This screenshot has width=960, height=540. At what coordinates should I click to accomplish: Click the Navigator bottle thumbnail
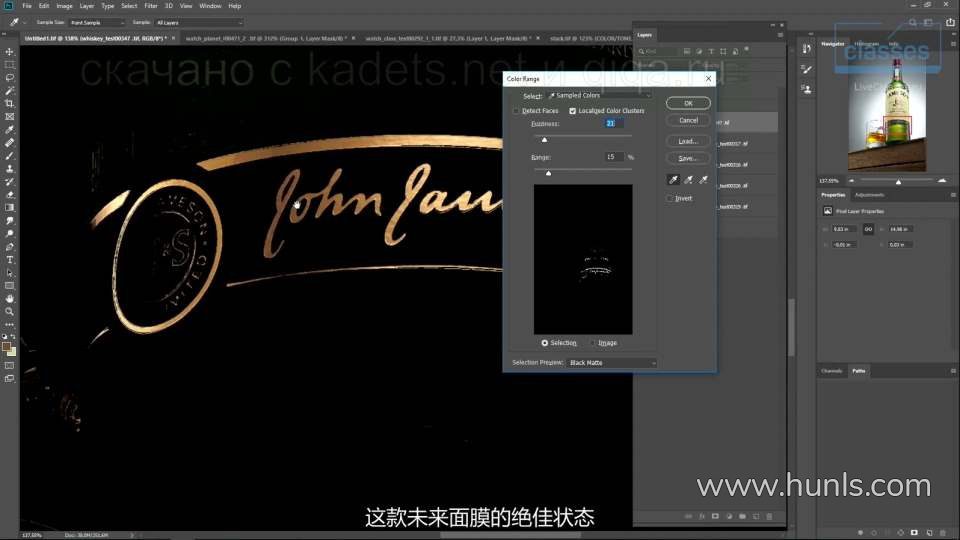[887, 114]
